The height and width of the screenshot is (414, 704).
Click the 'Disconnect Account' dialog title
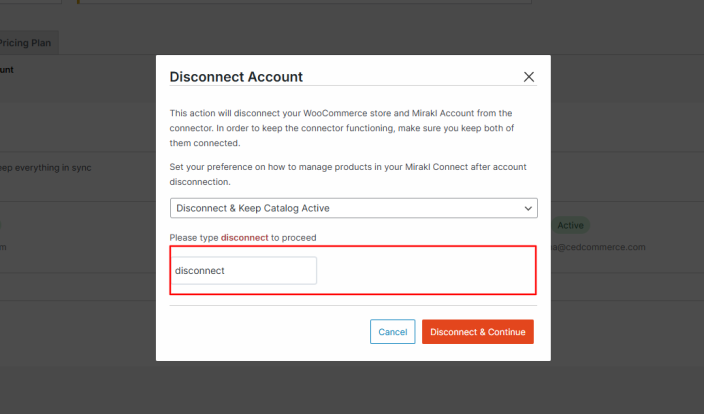pos(236,77)
